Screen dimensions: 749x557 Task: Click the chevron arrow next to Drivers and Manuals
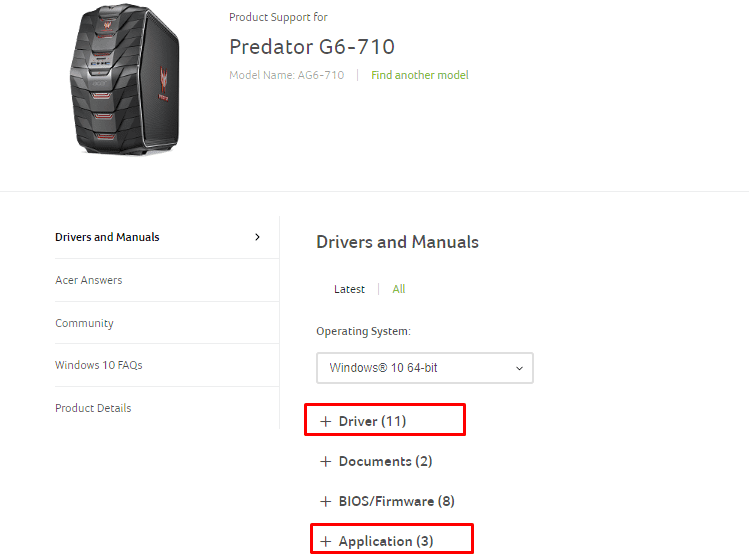[257, 237]
